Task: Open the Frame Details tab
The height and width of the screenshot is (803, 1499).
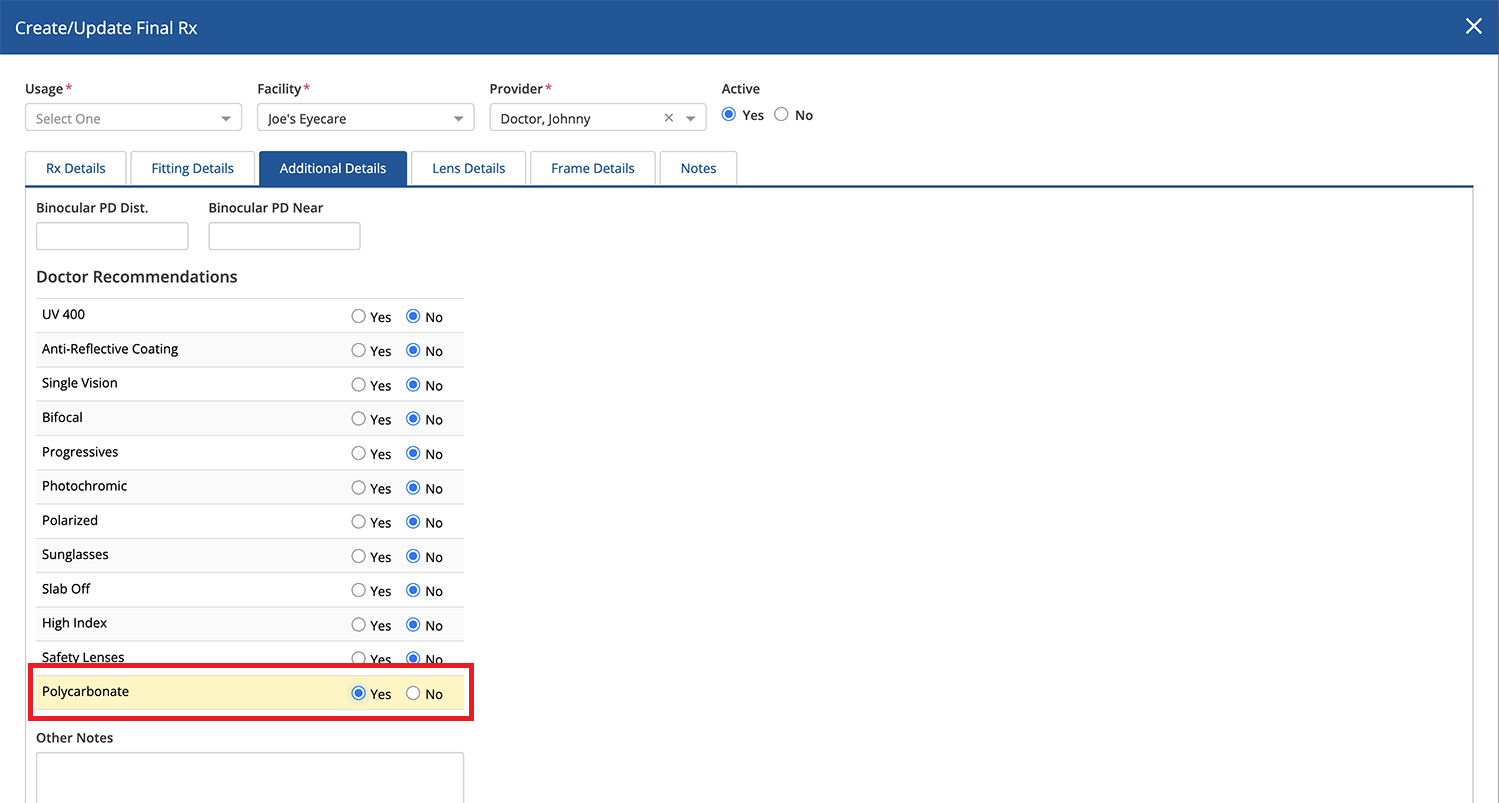Action: pyautogui.click(x=592, y=168)
